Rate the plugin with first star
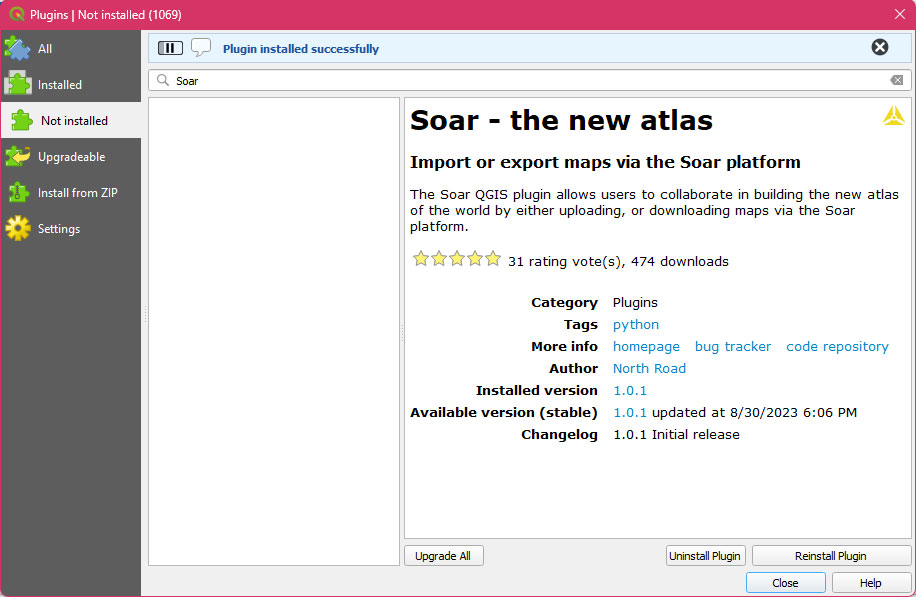Viewport: 916px width, 597px height. (421, 258)
